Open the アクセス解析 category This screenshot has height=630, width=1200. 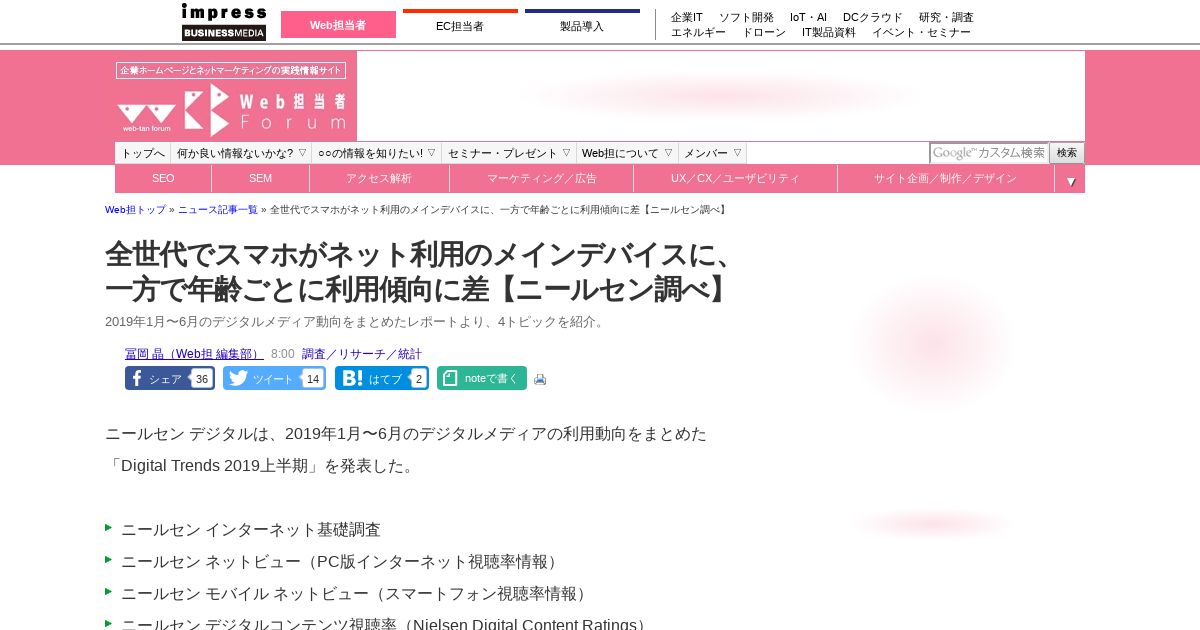(379, 179)
